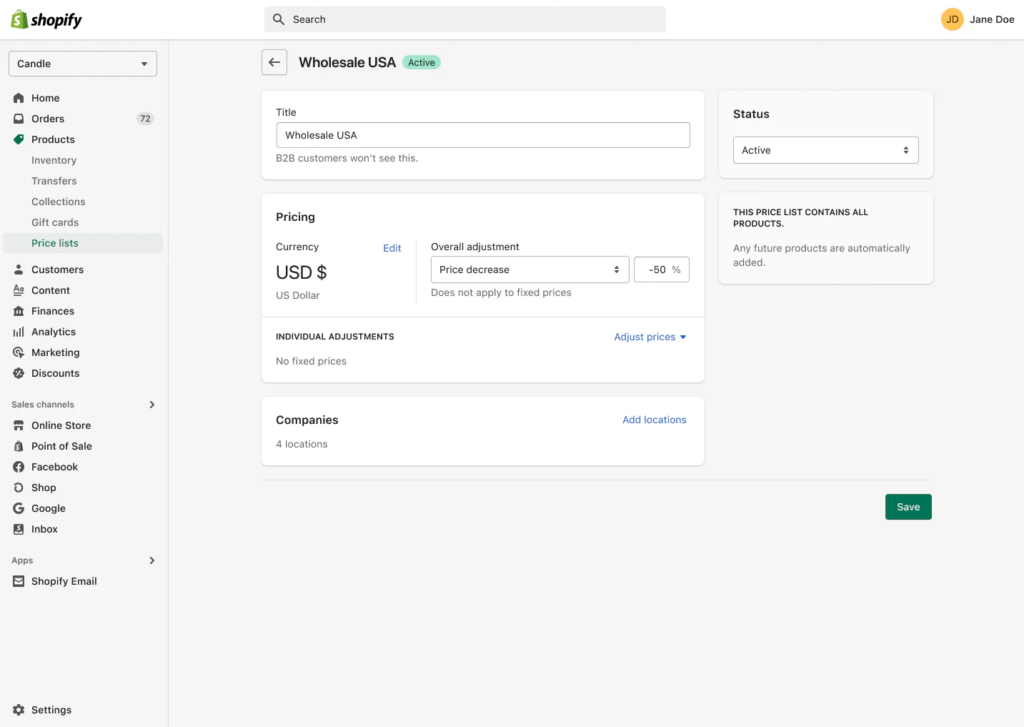This screenshot has height=727, width=1024.
Task: Switch to the Price lists section
Action: [x=54, y=243]
